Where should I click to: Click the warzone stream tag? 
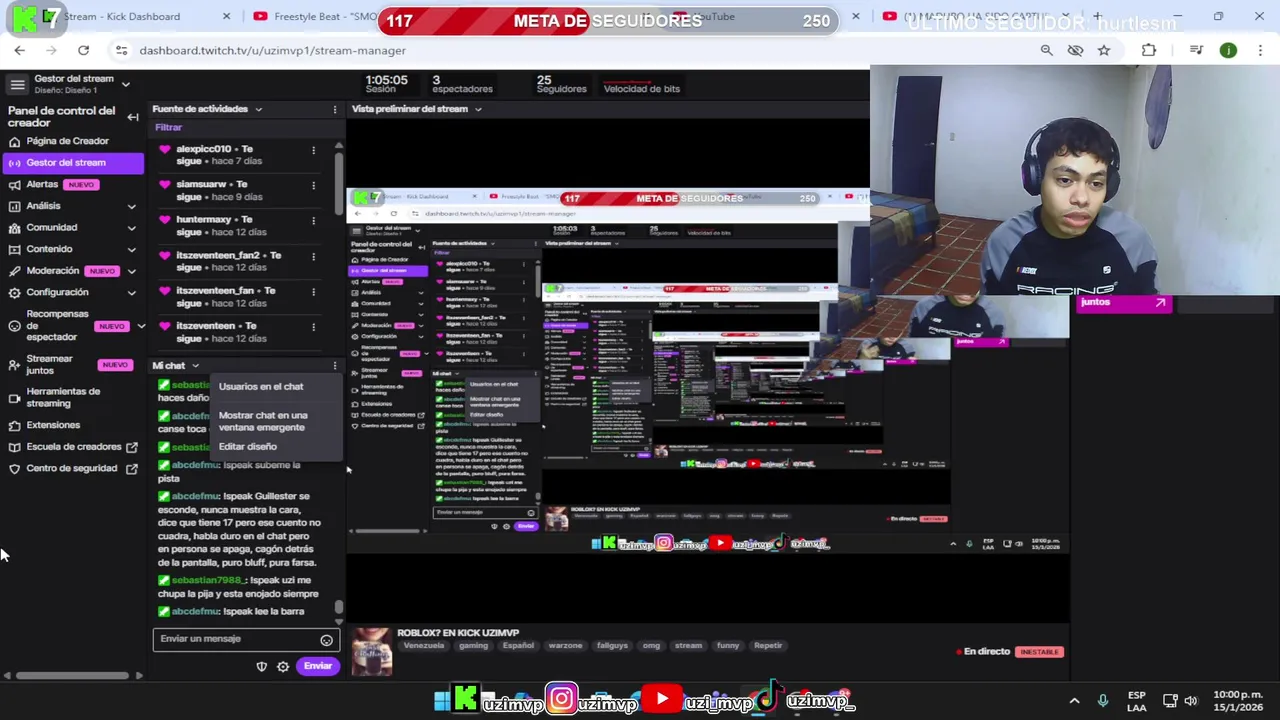(565, 646)
